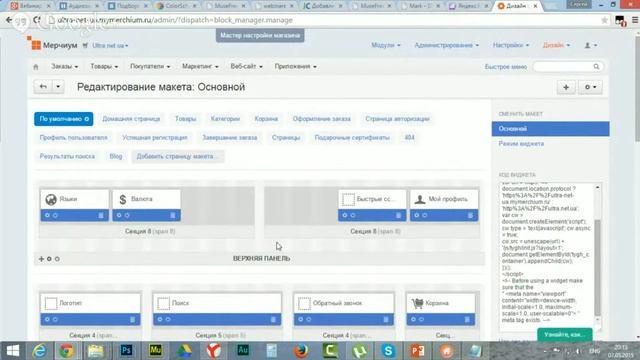The image size is (640, 360).
Task: Open gear settings of ВЕРХНЯЯ ПАНЕЛЬ container
Action: (49, 259)
